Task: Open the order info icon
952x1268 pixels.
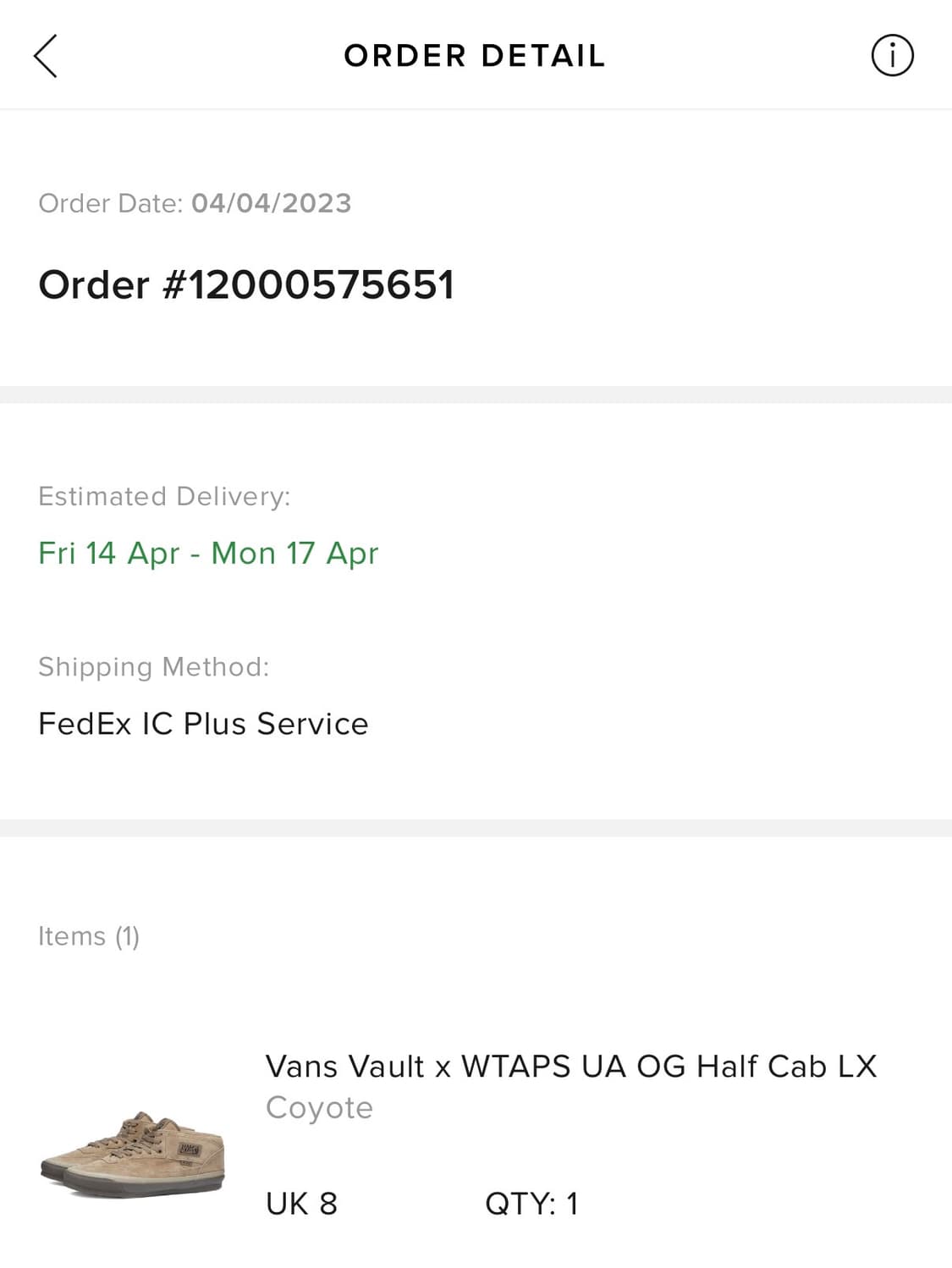Action: click(892, 56)
